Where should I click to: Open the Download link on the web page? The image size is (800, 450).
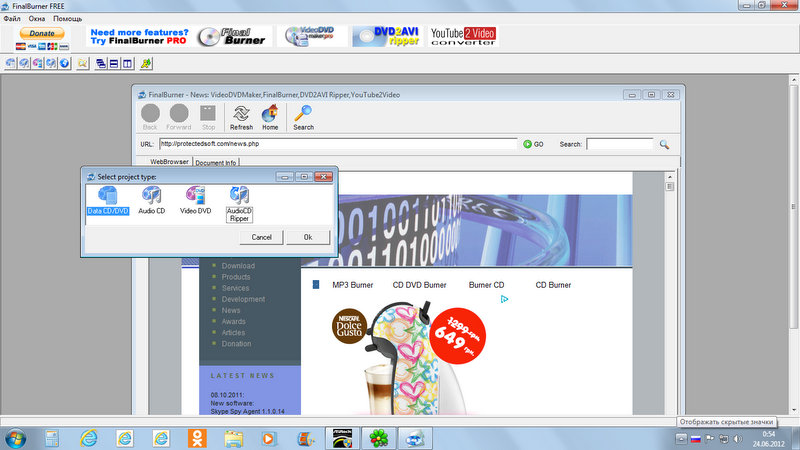click(x=238, y=266)
